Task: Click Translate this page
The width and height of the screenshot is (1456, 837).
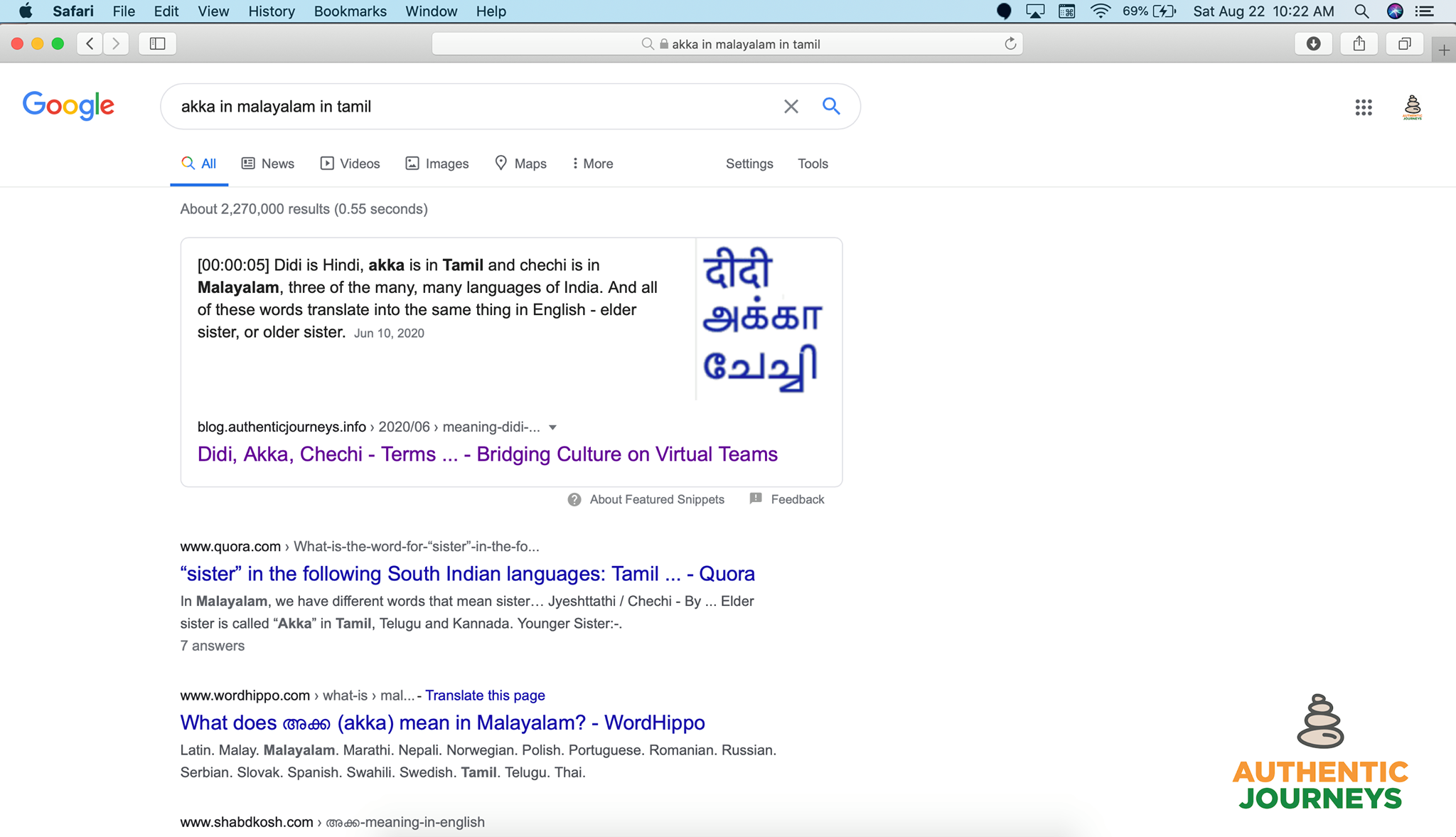Action: (485, 695)
